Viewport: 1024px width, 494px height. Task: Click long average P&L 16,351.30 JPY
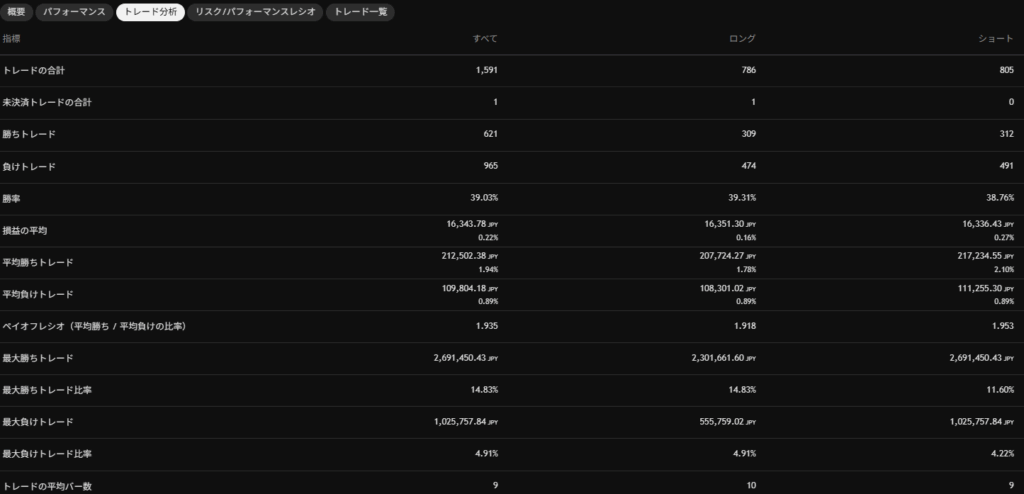pyautogui.click(x=730, y=223)
